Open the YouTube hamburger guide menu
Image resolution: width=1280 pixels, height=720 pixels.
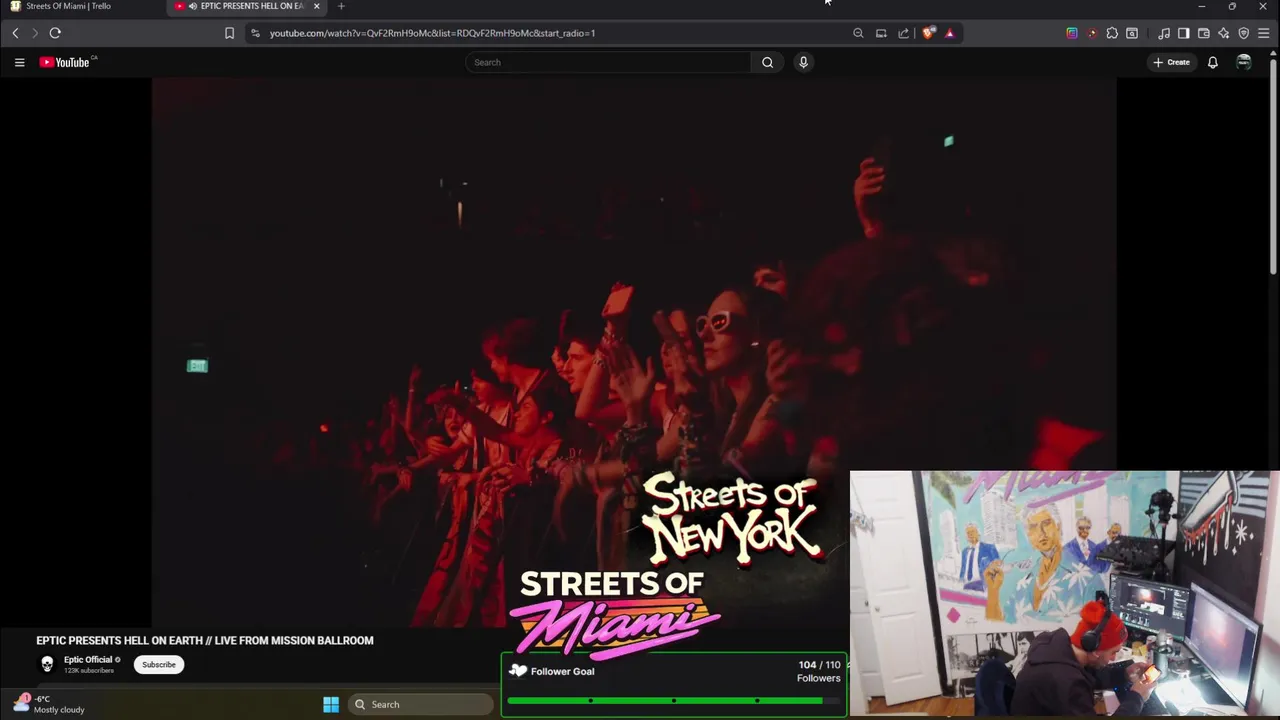tap(19, 62)
